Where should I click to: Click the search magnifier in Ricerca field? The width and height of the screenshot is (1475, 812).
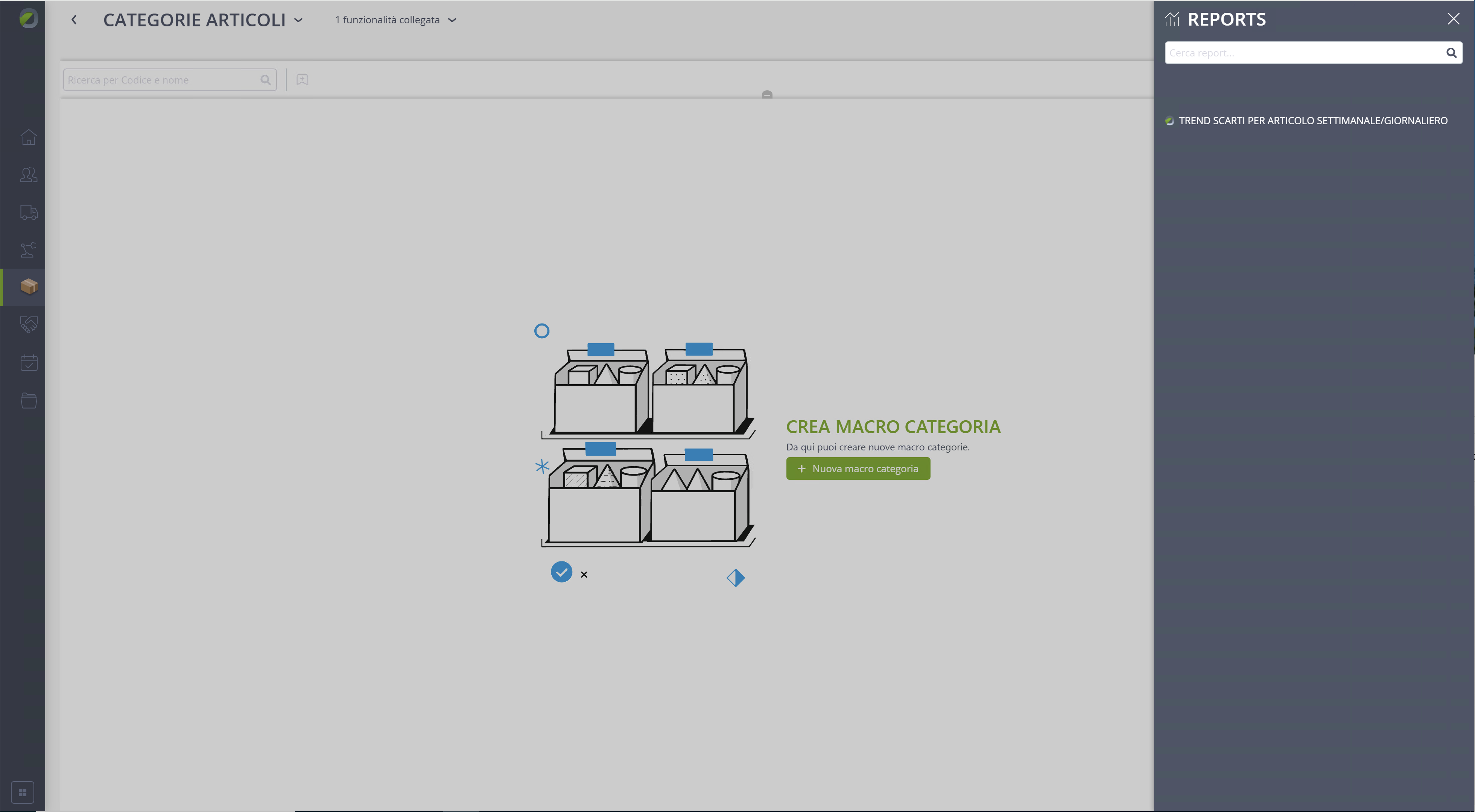[265, 80]
